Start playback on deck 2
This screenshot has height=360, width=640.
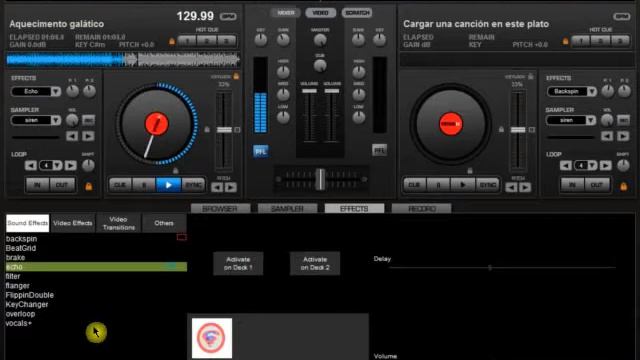click(463, 185)
